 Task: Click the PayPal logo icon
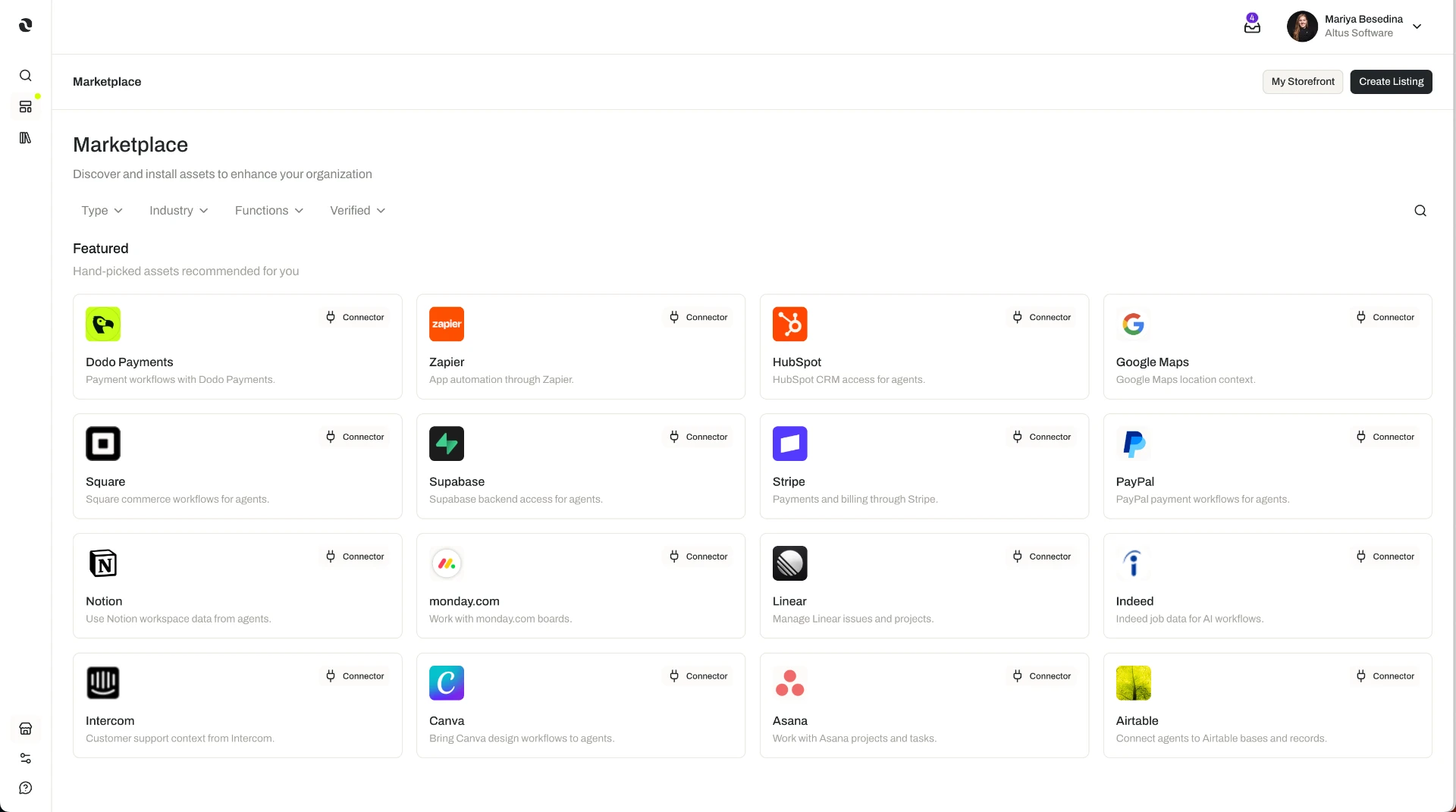[1134, 444]
